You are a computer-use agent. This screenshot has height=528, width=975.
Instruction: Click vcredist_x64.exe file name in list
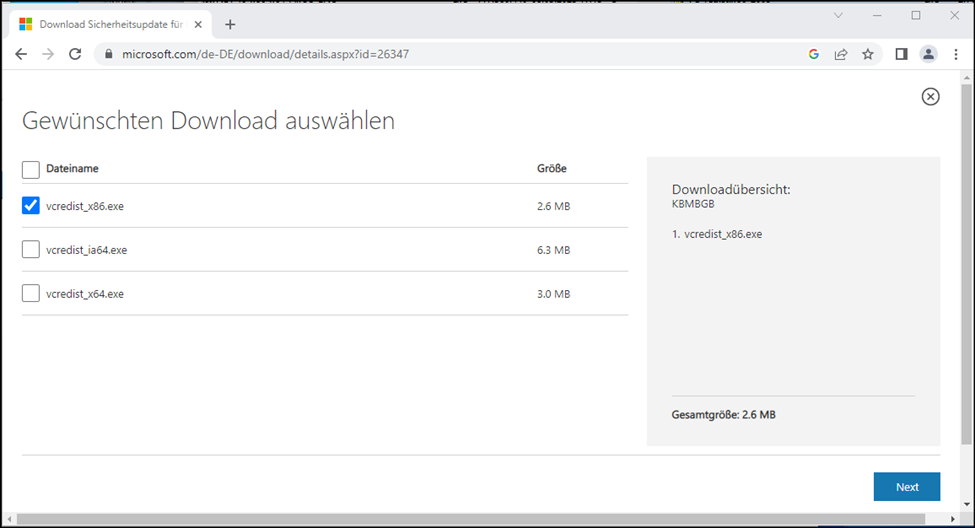[x=85, y=294]
